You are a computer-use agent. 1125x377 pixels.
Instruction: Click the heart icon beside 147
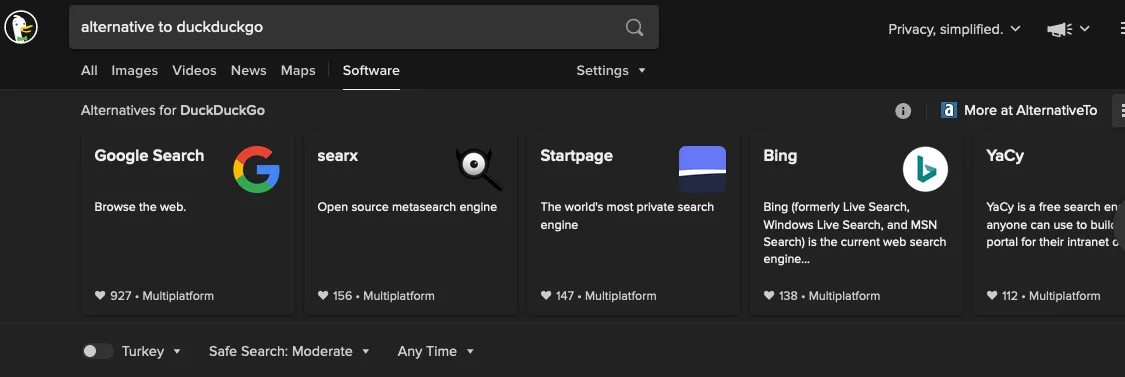click(x=546, y=295)
